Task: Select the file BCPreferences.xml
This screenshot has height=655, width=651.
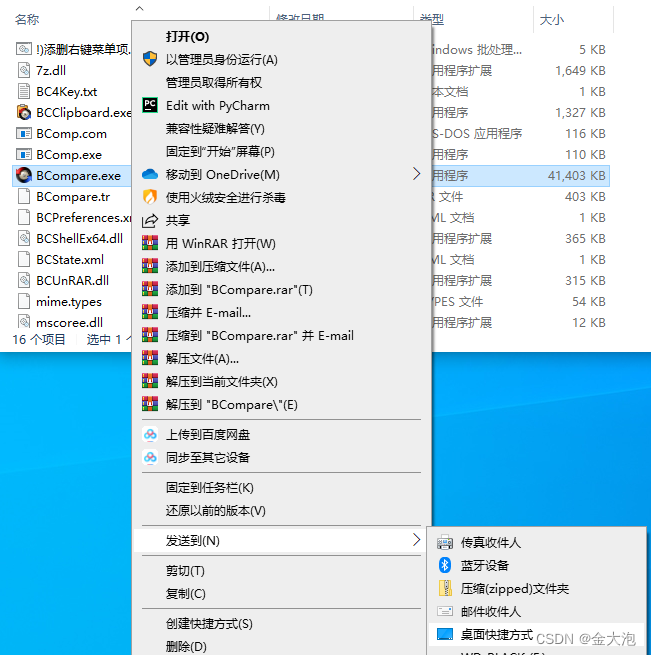Action: [83, 217]
